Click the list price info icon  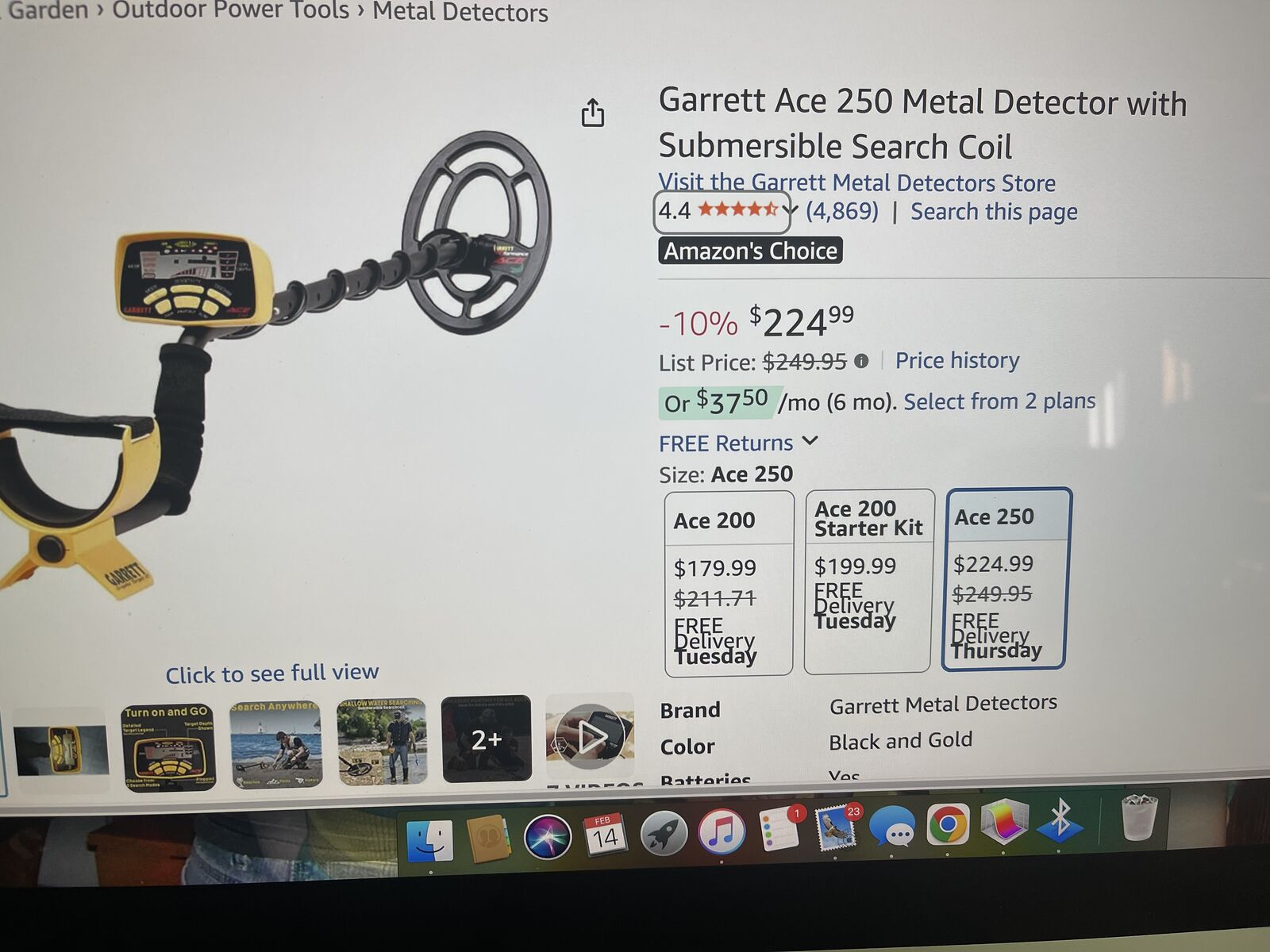[x=861, y=361]
